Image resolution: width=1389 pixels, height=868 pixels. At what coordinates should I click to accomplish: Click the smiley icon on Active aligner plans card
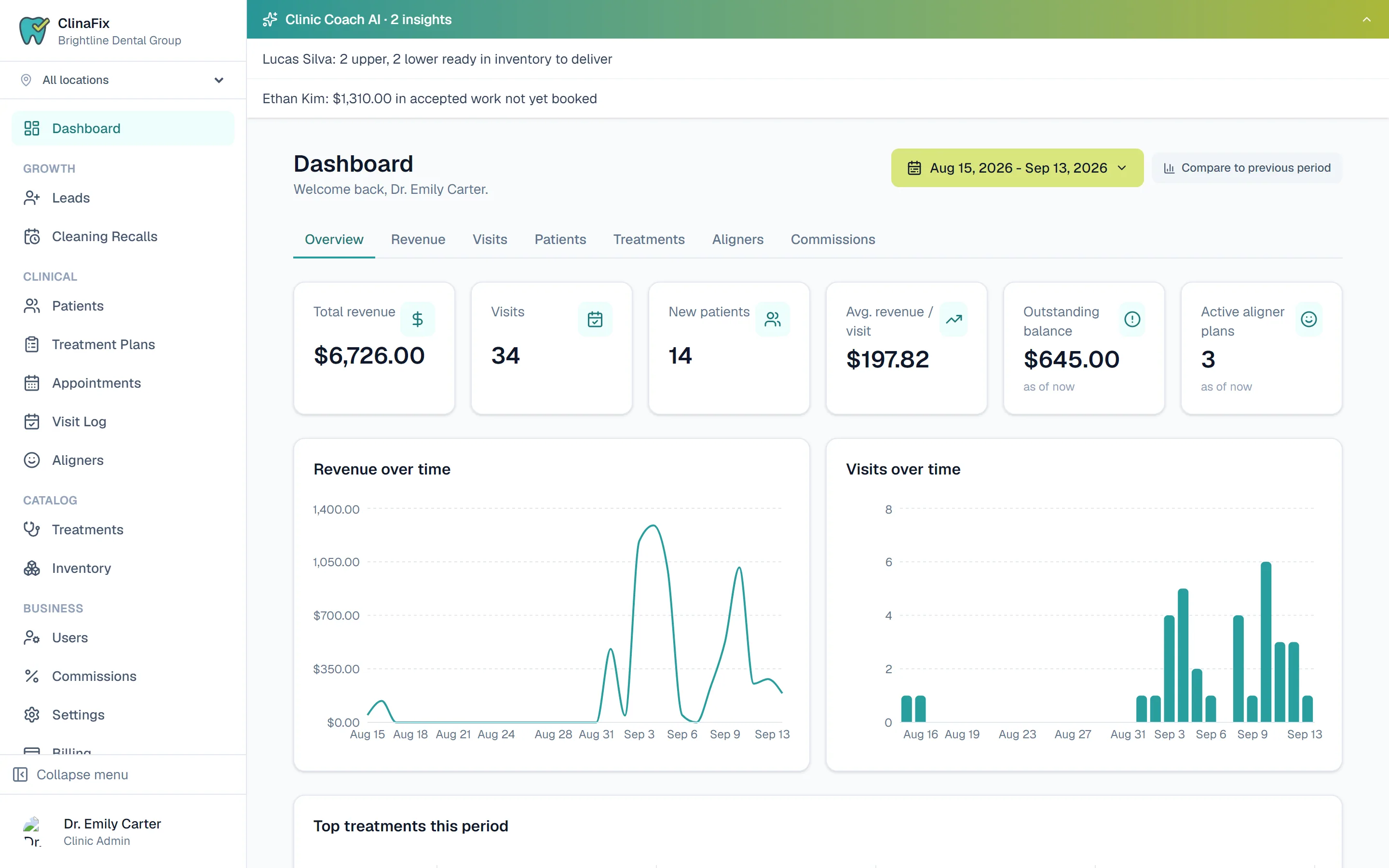coord(1308,319)
